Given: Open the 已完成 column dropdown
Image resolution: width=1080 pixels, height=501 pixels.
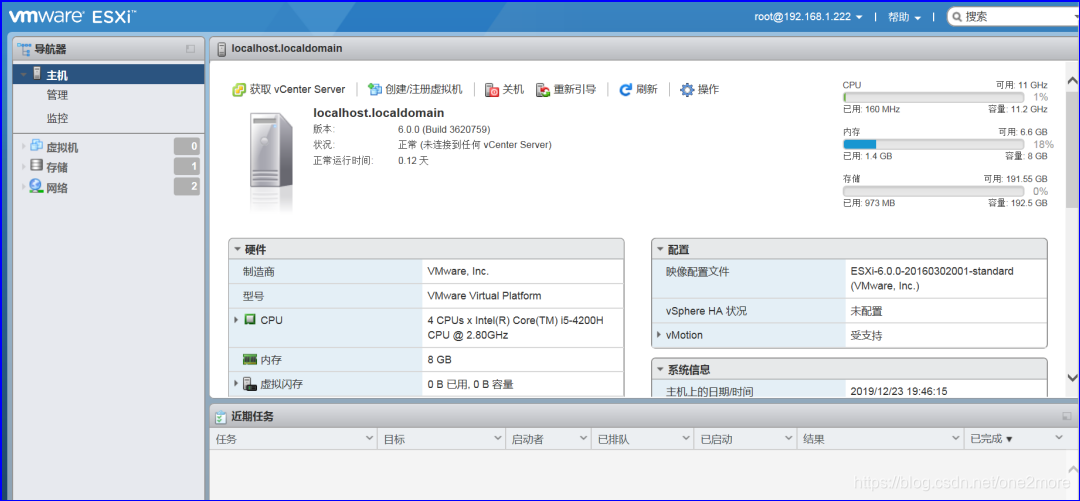Looking at the screenshot, I should (1059, 438).
